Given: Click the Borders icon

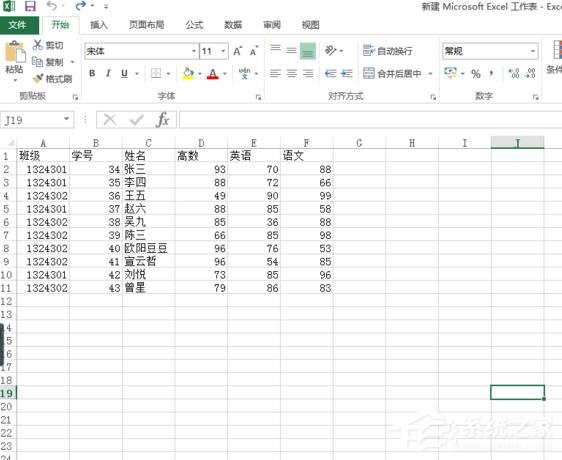Looking at the screenshot, I should 156,73.
